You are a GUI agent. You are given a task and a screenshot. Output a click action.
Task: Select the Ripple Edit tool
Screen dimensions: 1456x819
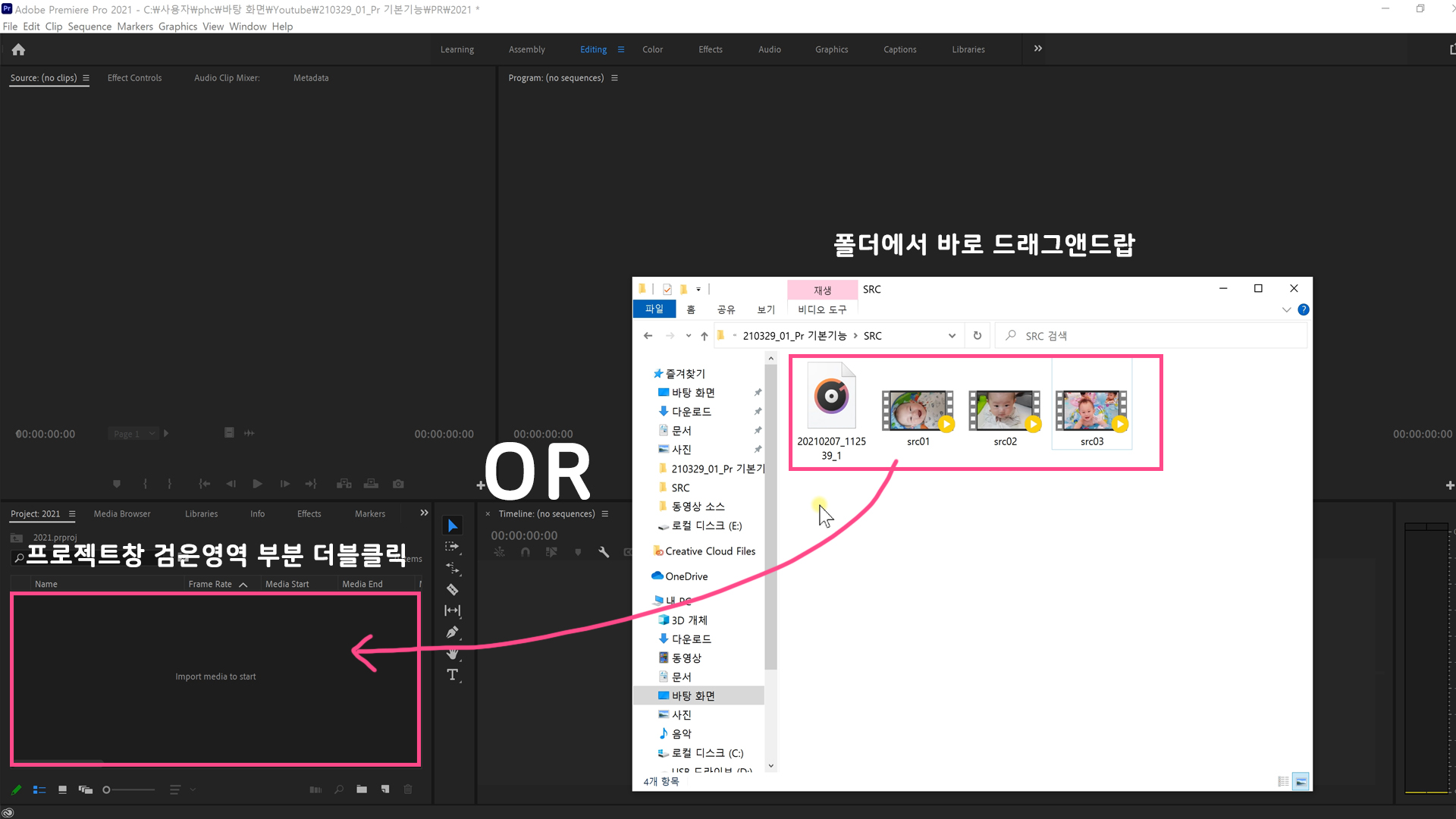(453, 568)
